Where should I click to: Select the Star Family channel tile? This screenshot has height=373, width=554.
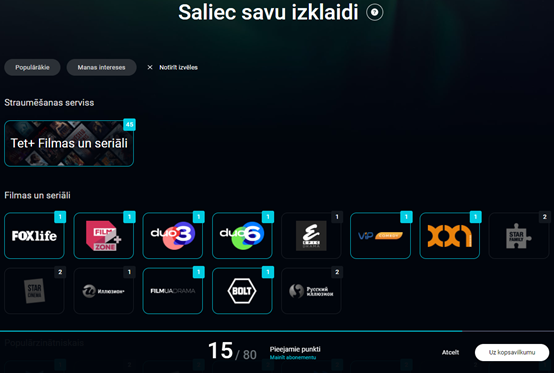pyautogui.click(x=519, y=236)
